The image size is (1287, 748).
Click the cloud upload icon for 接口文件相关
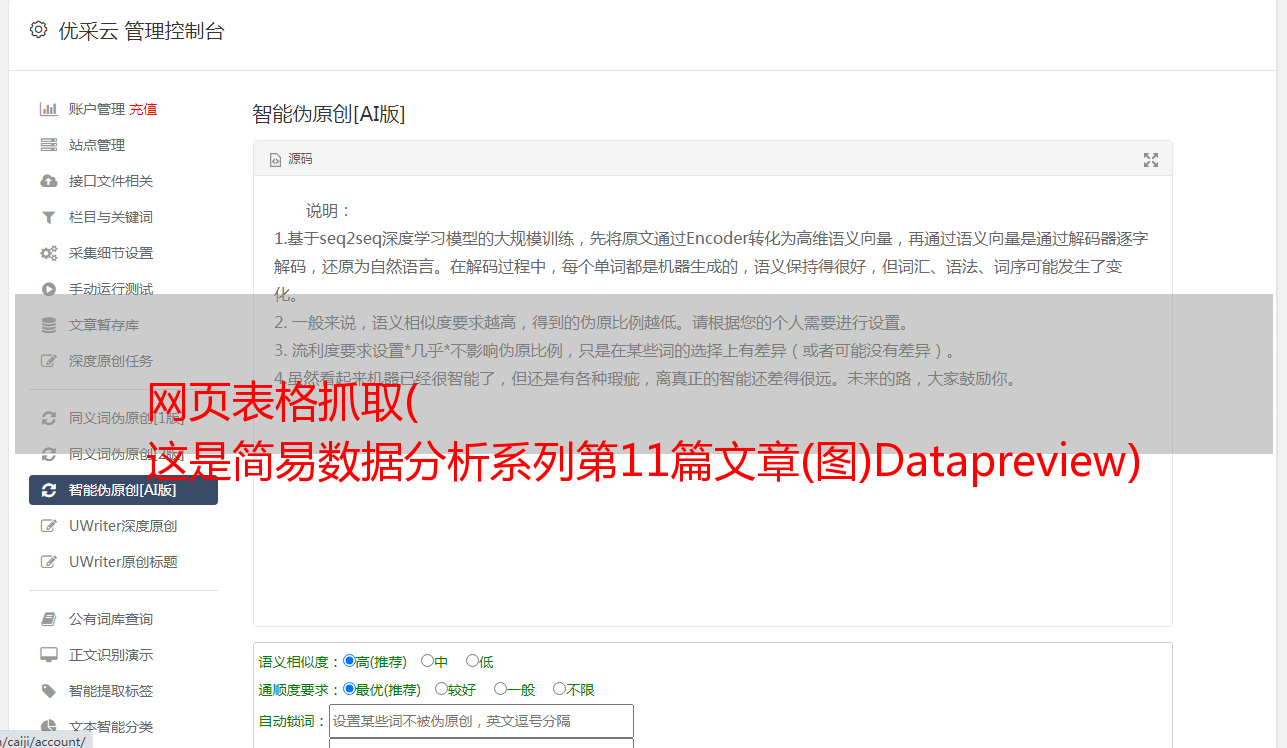(x=48, y=181)
